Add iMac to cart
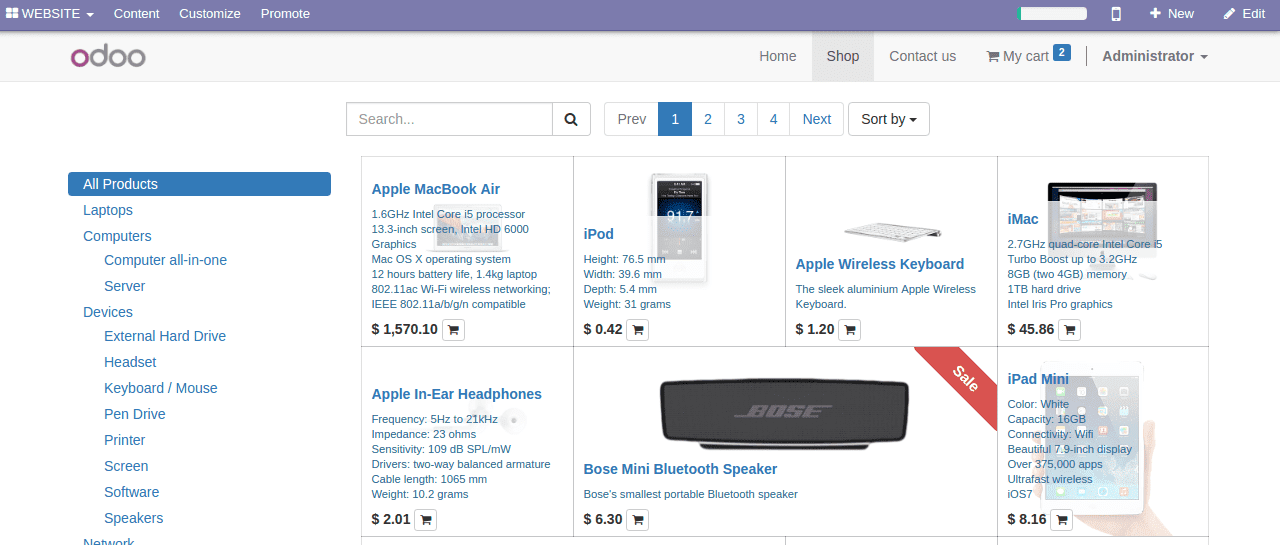 1069,329
